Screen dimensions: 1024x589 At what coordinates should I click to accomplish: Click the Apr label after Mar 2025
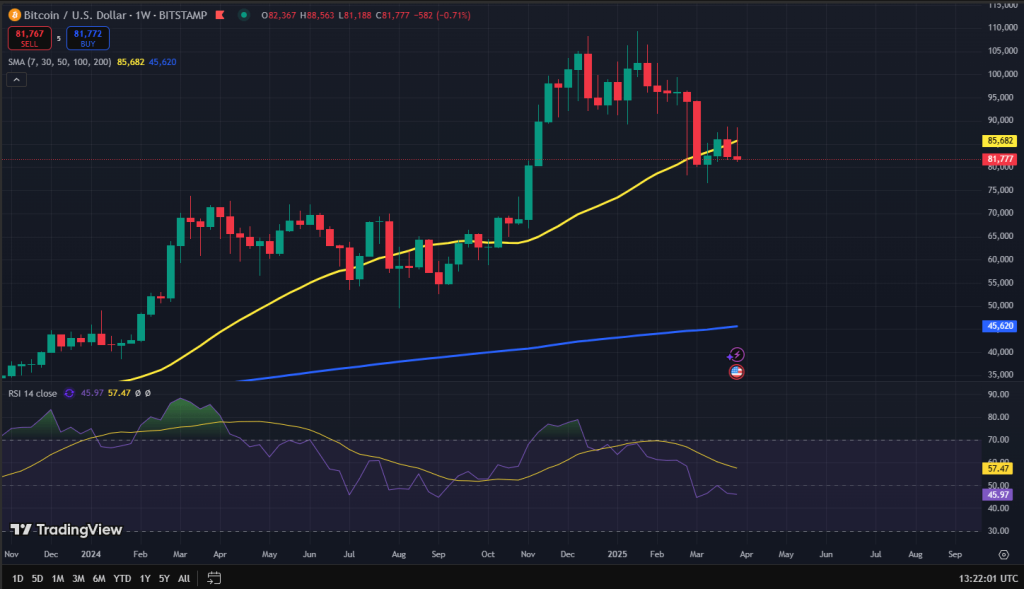[746, 554]
